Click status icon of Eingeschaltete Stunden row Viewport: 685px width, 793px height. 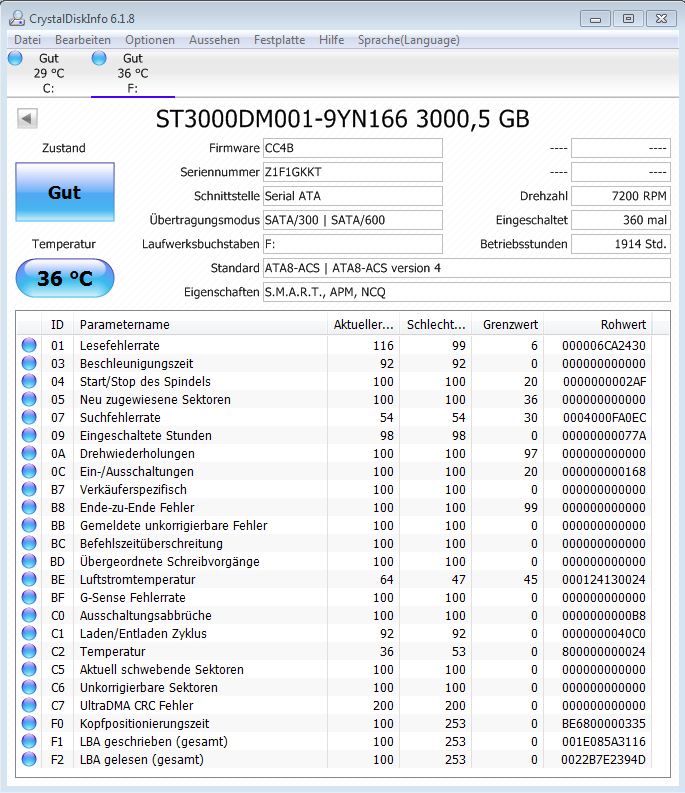coord(29,435)
